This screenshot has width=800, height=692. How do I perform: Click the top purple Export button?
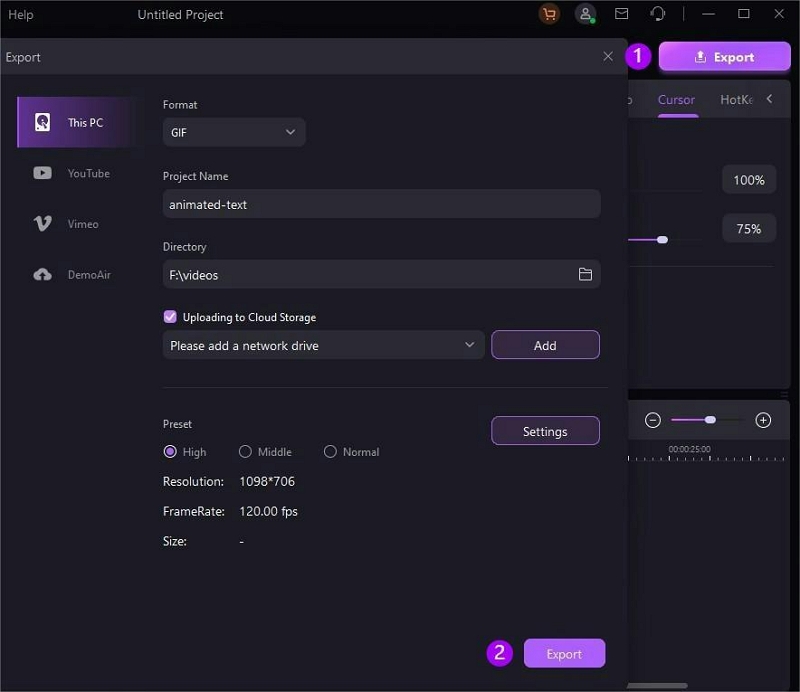[x=724, y=57]
